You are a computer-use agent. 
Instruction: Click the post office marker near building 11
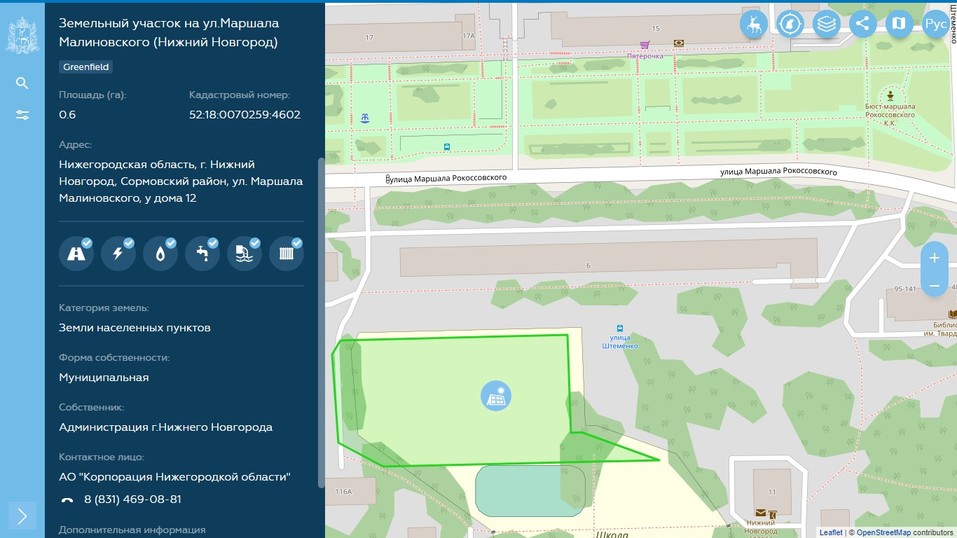760,513
